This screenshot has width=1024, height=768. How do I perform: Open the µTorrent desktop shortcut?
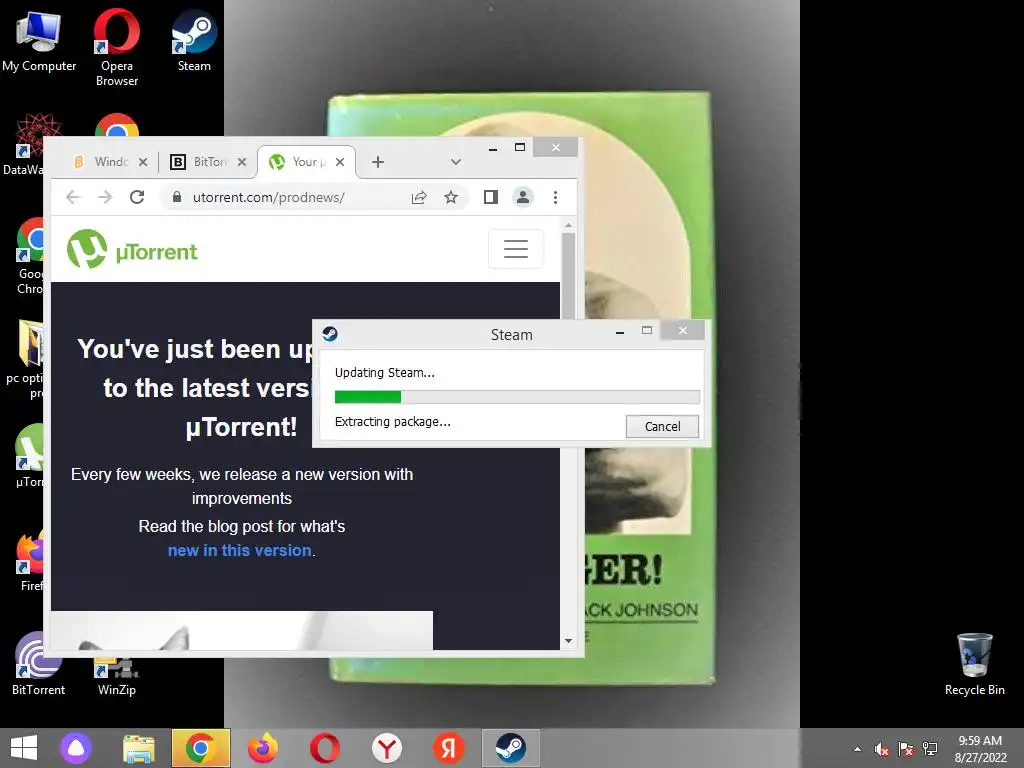coord(29,456)
